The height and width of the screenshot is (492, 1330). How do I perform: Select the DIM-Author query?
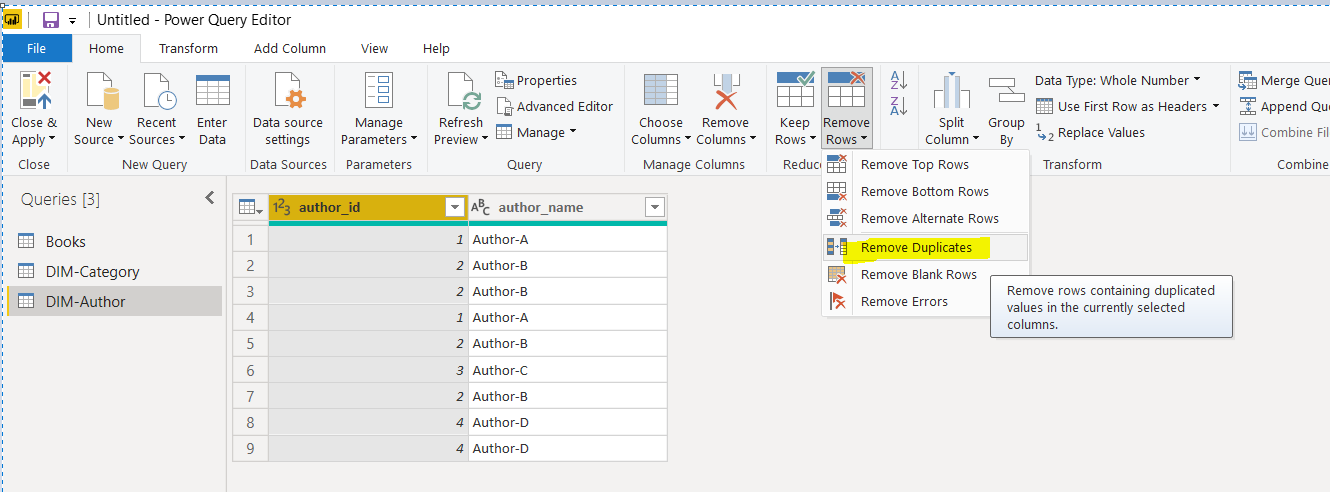tap(114, 301)
